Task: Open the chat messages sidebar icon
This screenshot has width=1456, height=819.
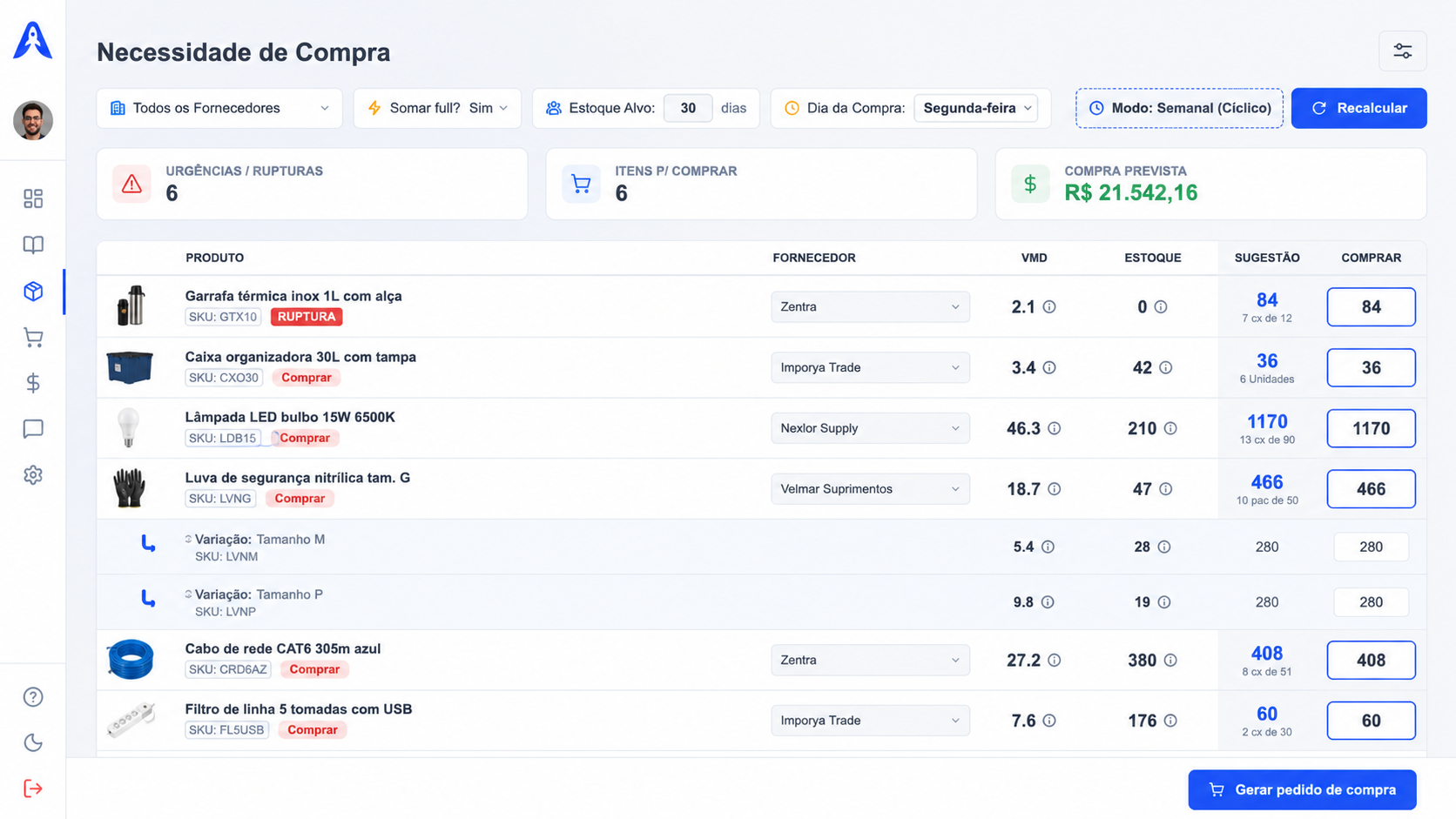Action: tap(33, 429)
